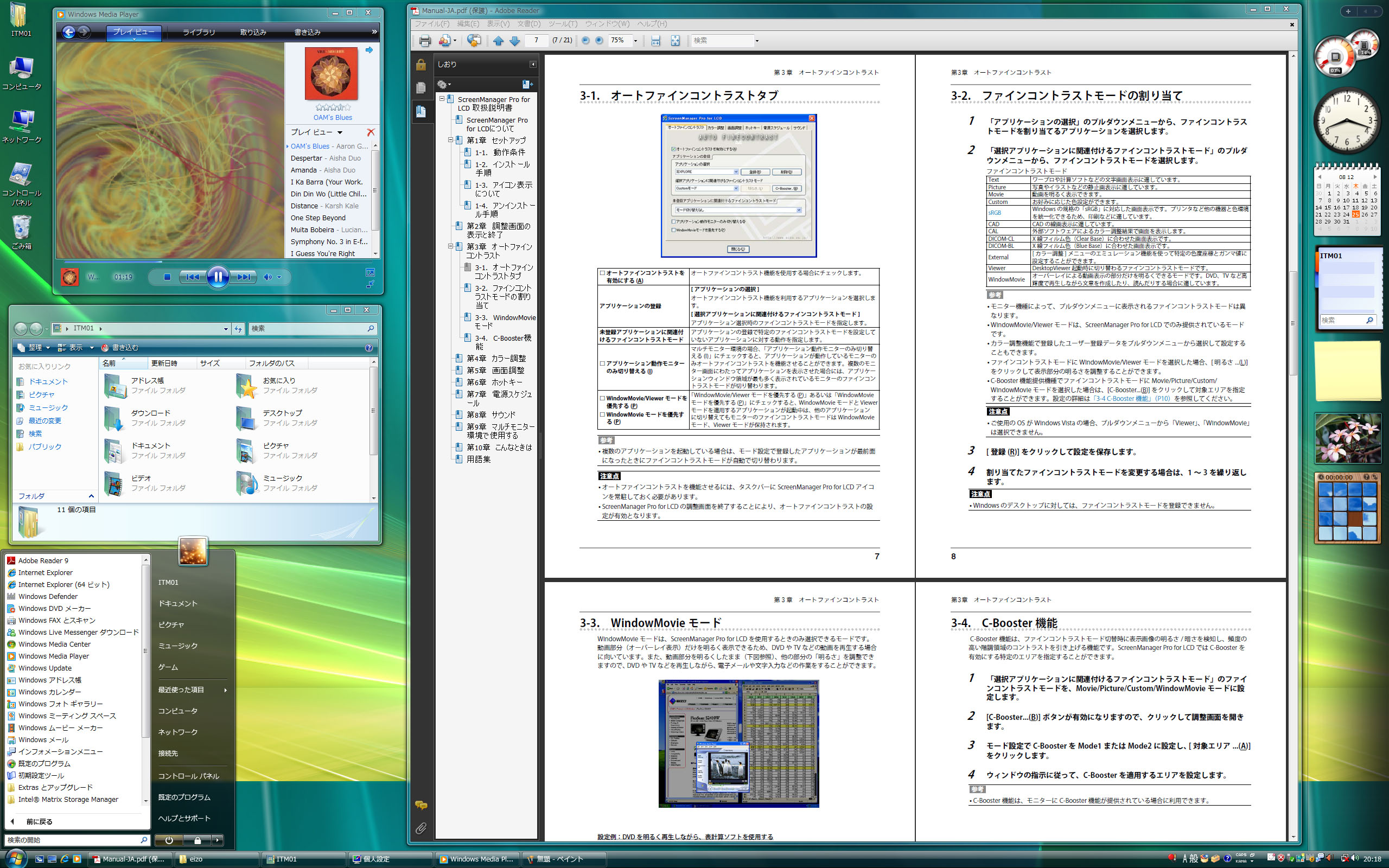Click the Pause button in Windows Media Player
1389x868 pixels.
click(218, 278)
